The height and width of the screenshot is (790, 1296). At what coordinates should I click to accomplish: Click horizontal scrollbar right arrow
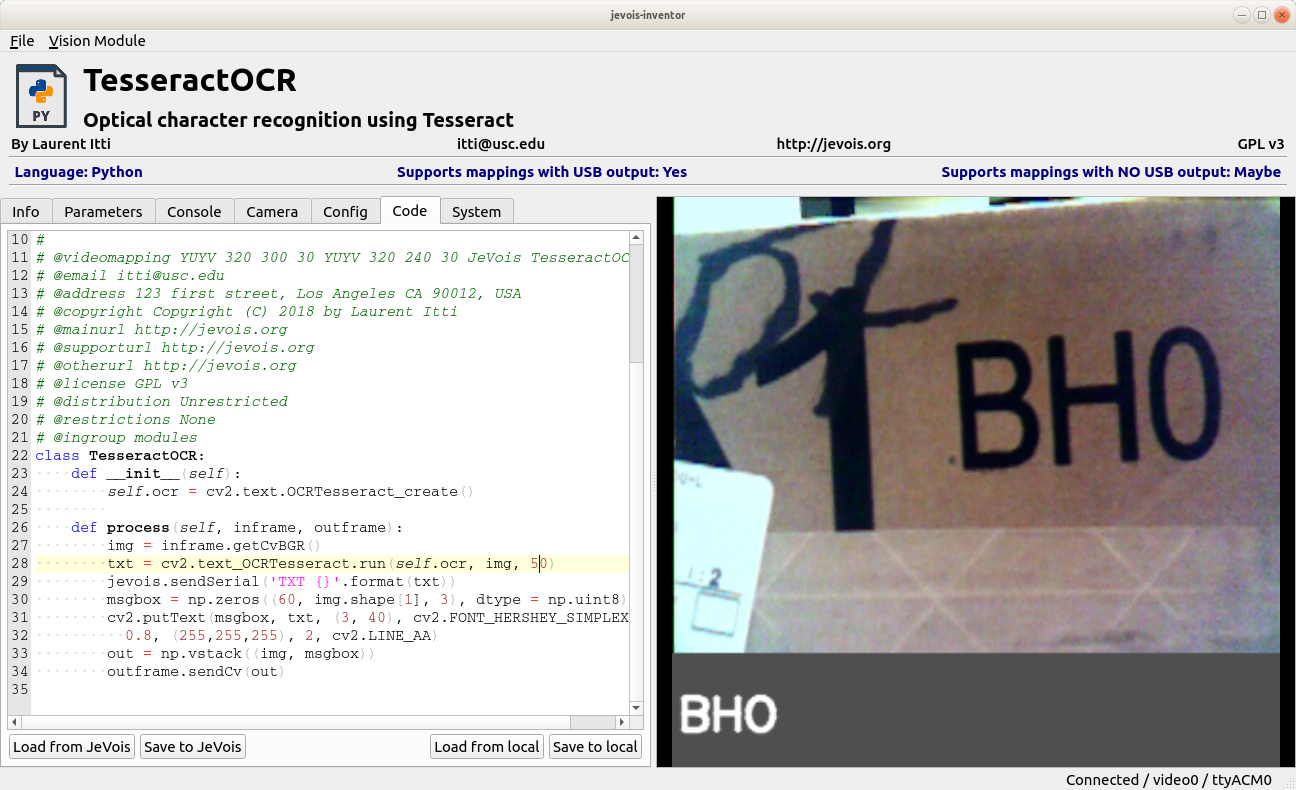click(x=622, y=722)
